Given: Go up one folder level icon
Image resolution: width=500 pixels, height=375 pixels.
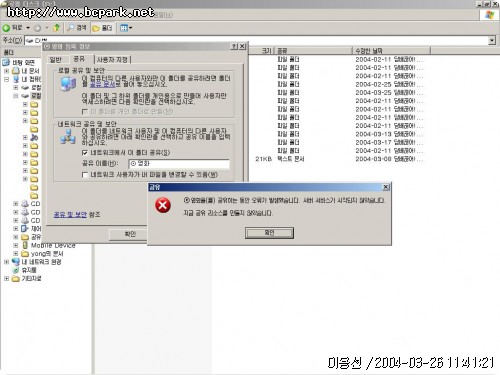Looking at the screenshot, I should (x=57, y=28).
